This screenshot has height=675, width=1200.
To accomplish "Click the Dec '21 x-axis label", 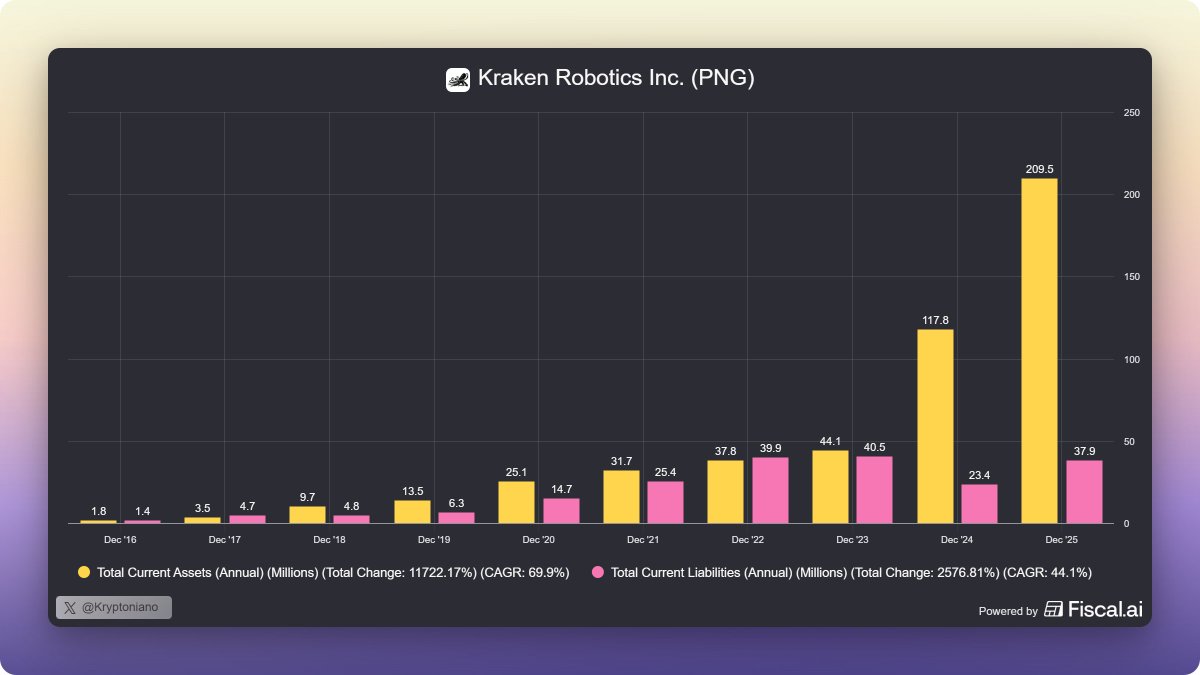I will pos(643,540).
